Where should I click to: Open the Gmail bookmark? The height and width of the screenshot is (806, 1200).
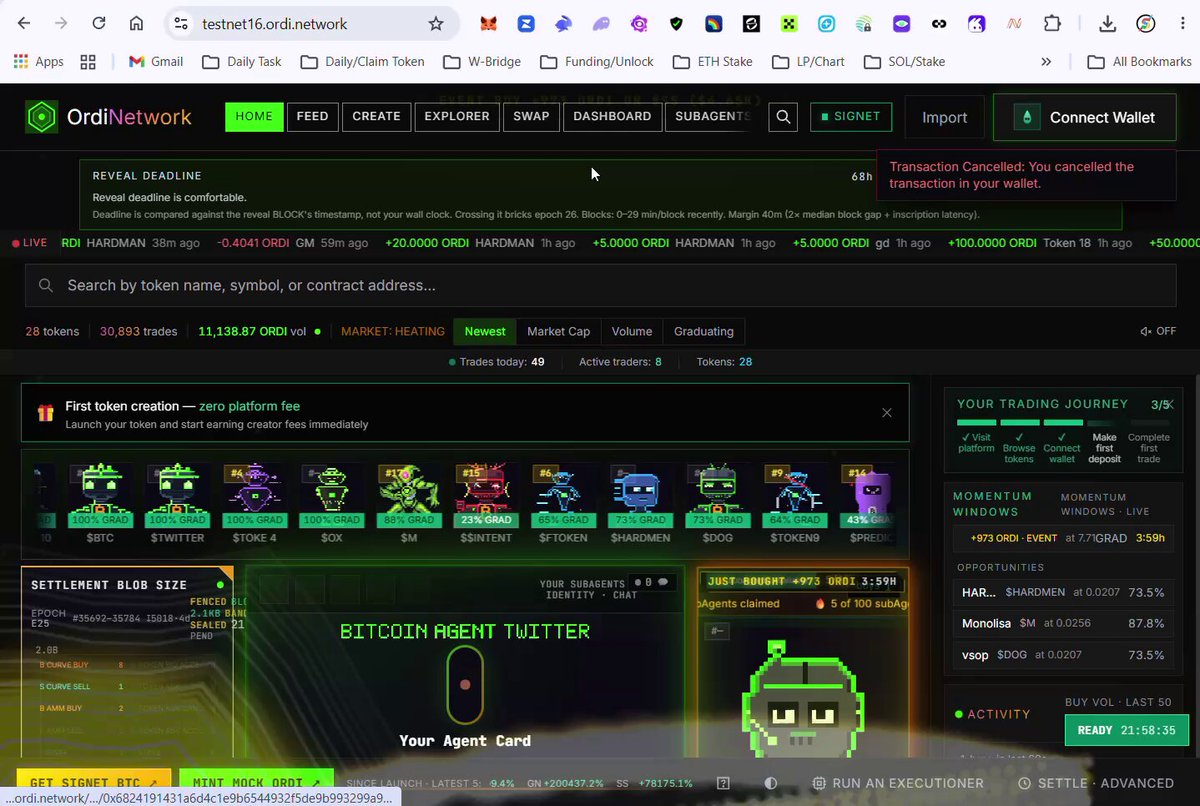(x=156, y=62)
